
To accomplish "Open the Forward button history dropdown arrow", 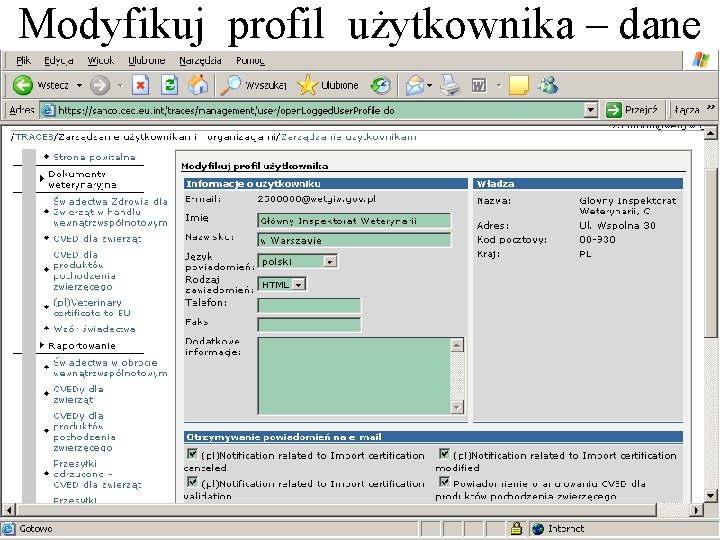I will (120, 85).
